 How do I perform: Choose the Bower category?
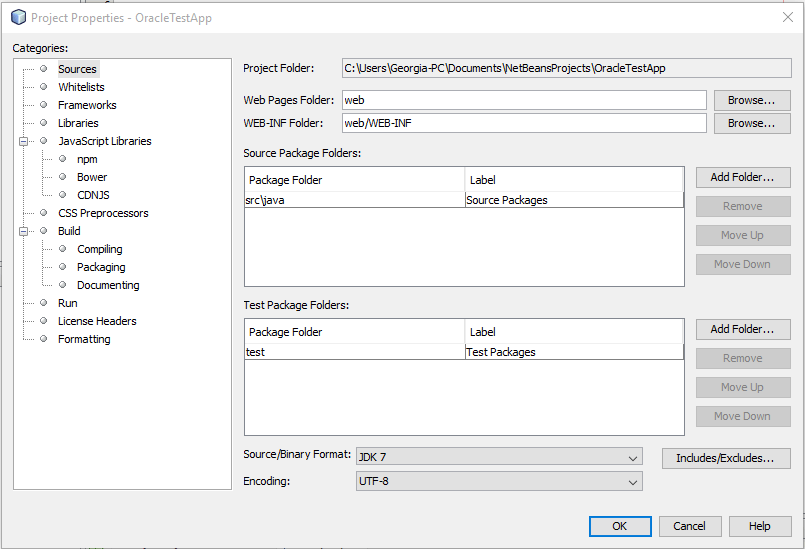92,177
